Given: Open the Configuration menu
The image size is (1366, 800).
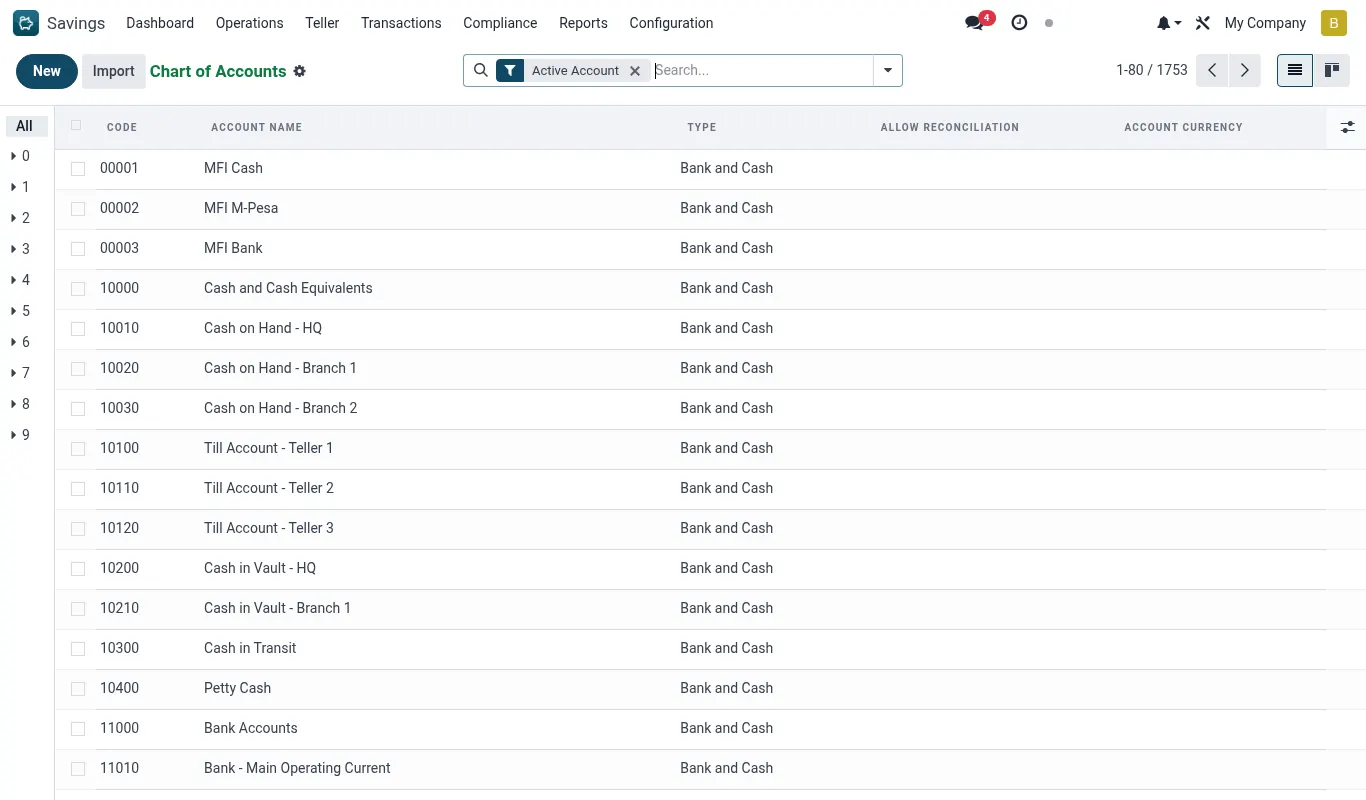Looking at the screenshot, I should (x=671, y=23).
